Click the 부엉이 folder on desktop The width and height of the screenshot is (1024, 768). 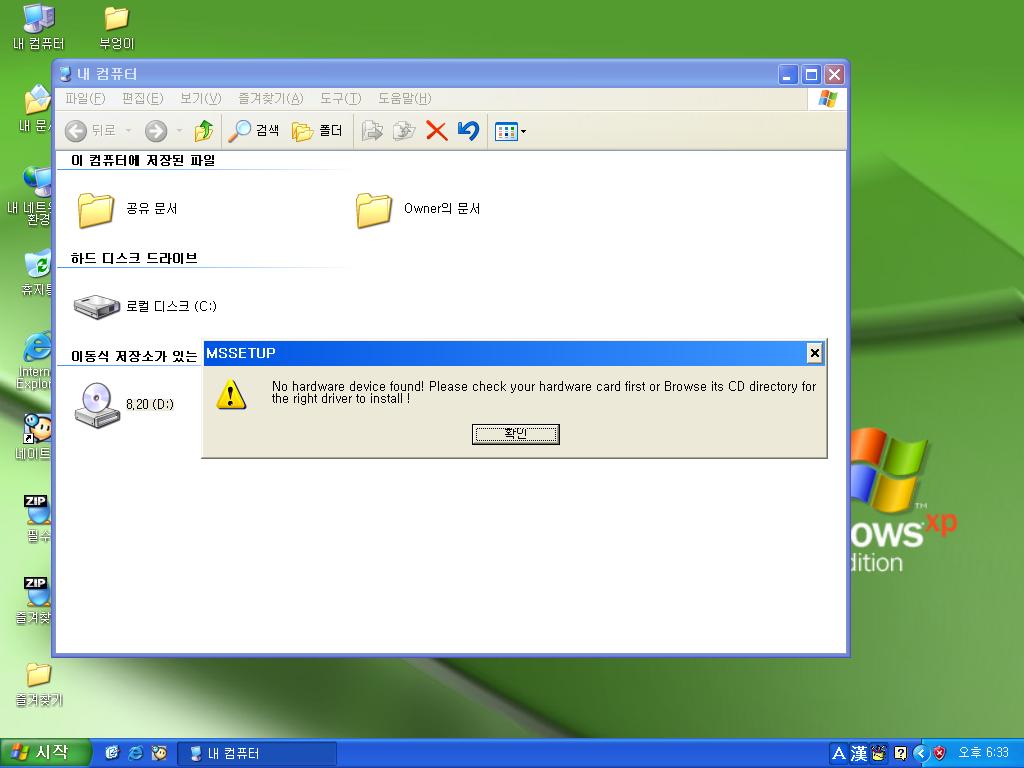point(116,27)
